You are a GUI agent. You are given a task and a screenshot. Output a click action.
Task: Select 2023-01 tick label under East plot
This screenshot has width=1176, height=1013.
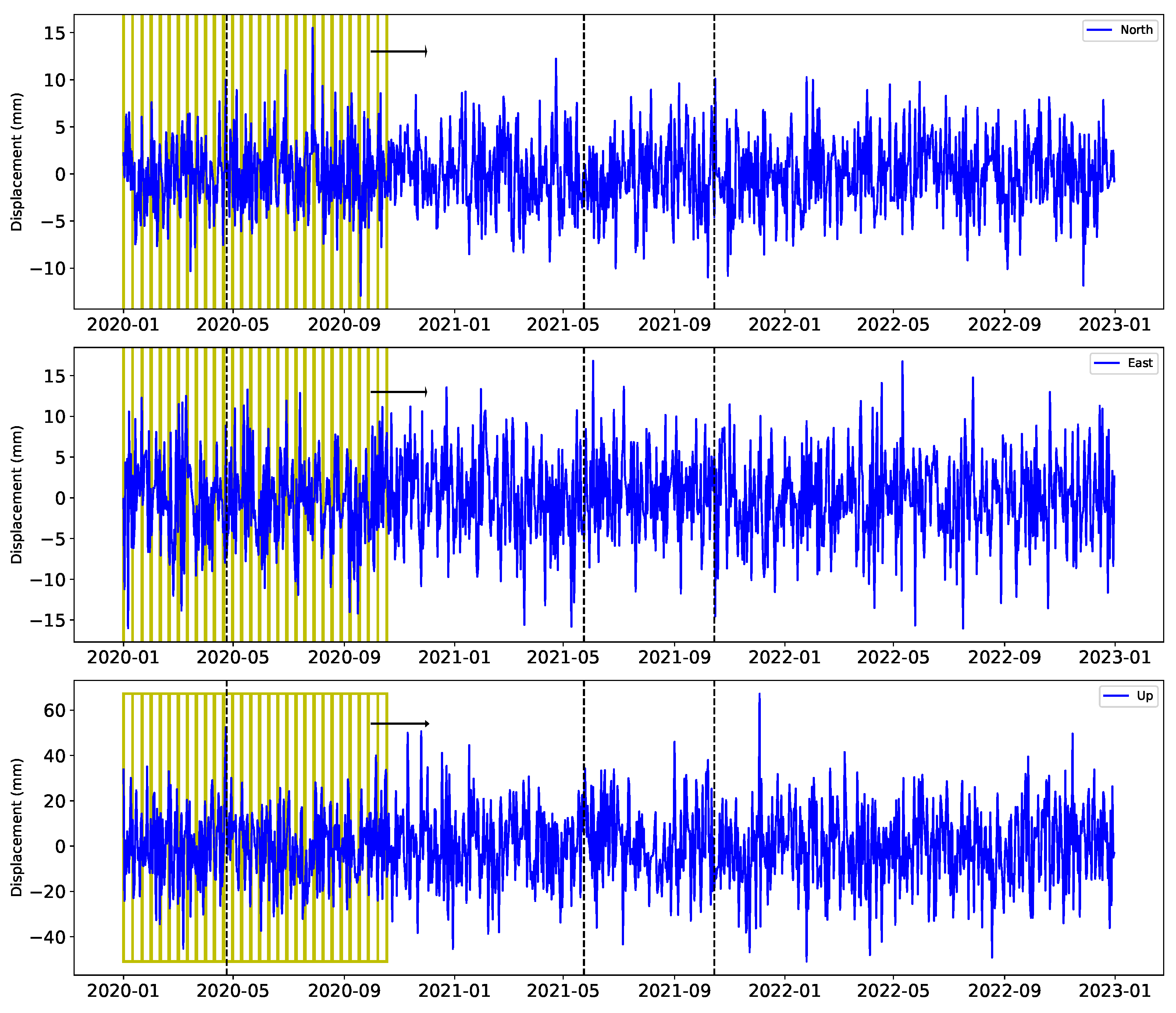pyautogui.click(x=1115, y=657)
